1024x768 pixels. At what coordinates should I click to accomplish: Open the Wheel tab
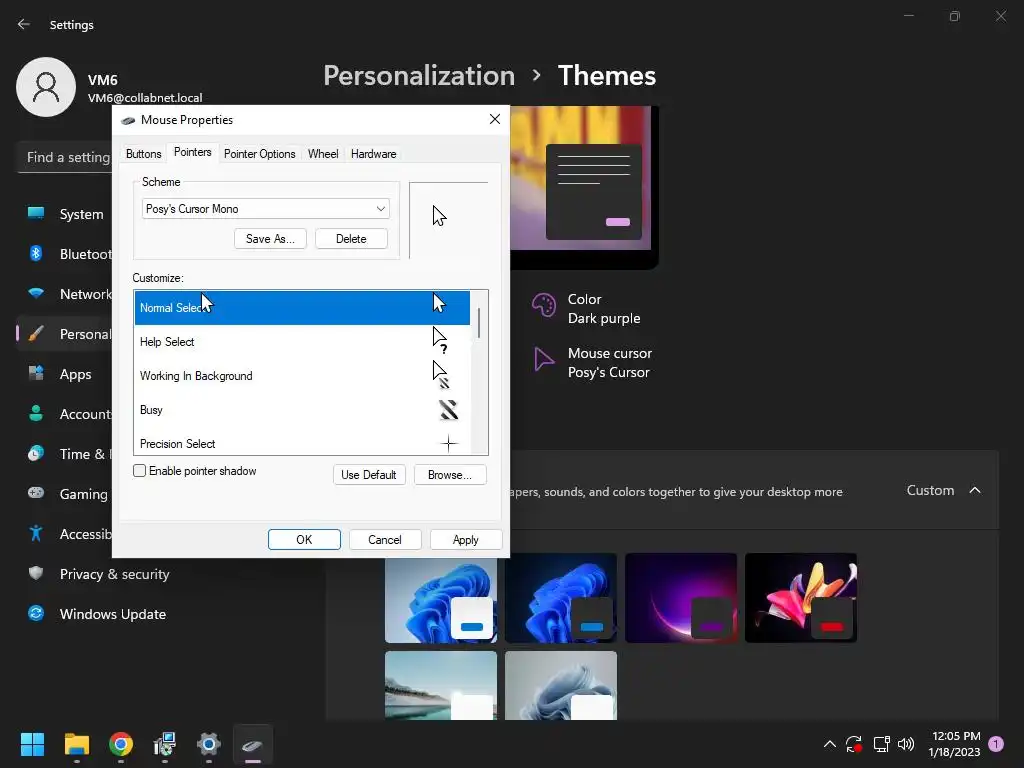pos(323,153)
